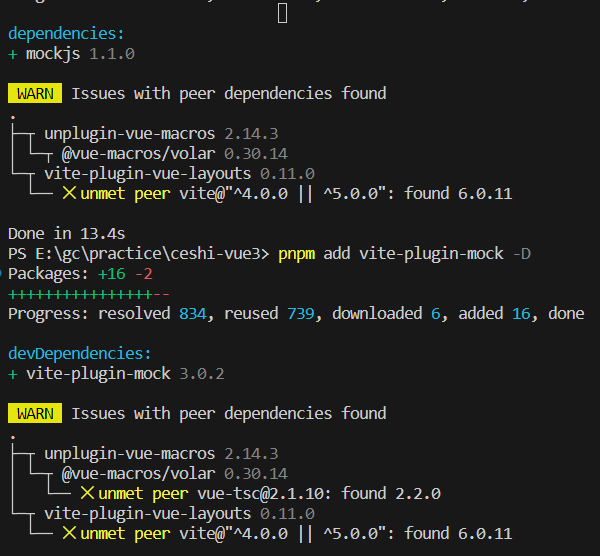Image resolution: width=600 pixels, height=556 pixels.
Task: Click the green plus-sign progress bar line
Action: click(89, 294)
